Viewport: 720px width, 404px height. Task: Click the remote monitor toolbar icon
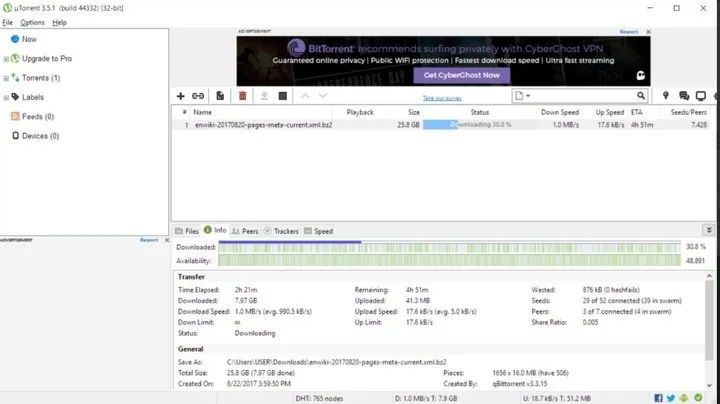701,95
